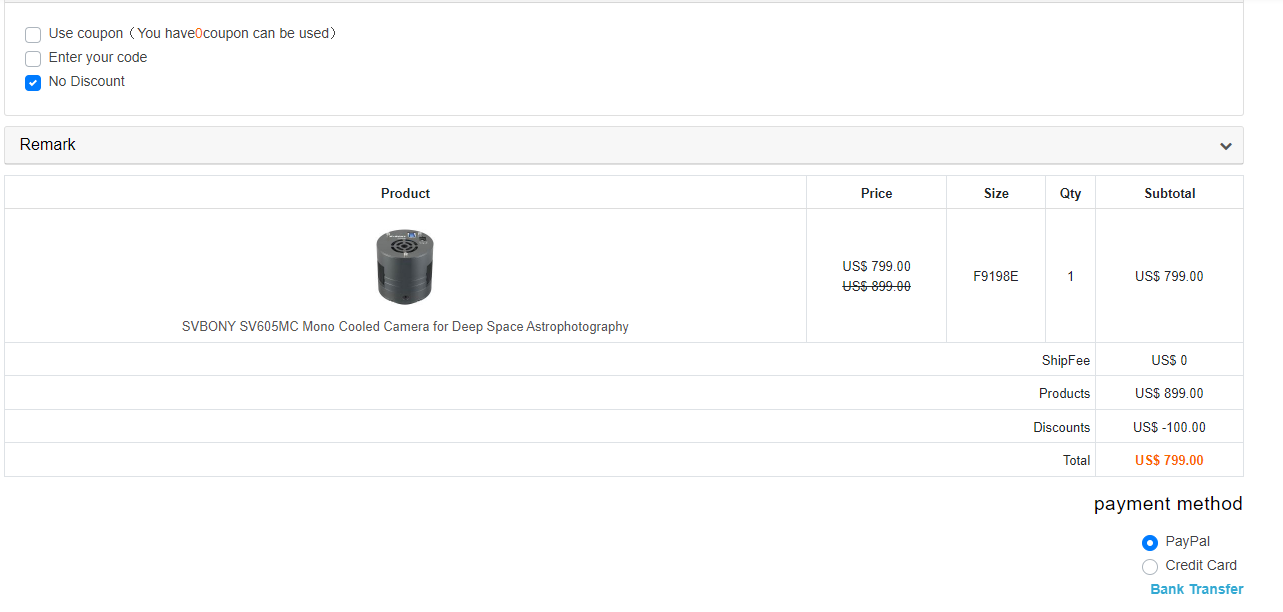Click the Product column header
1283x612 pixels.
click(405, 193)
